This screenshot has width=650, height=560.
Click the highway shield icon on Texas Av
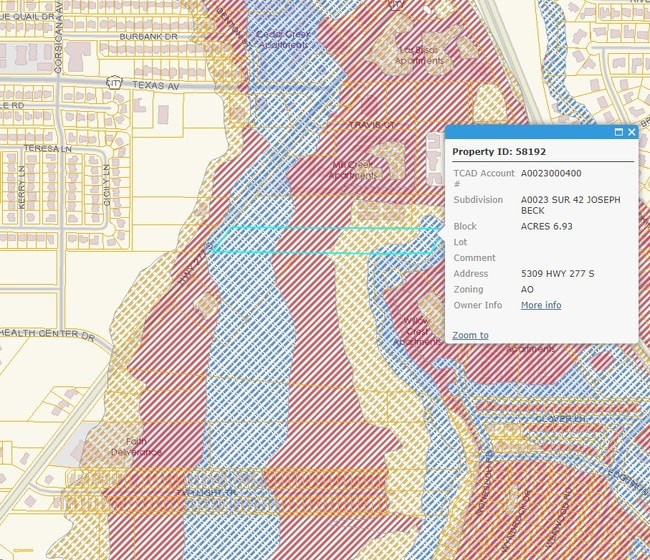116,82
